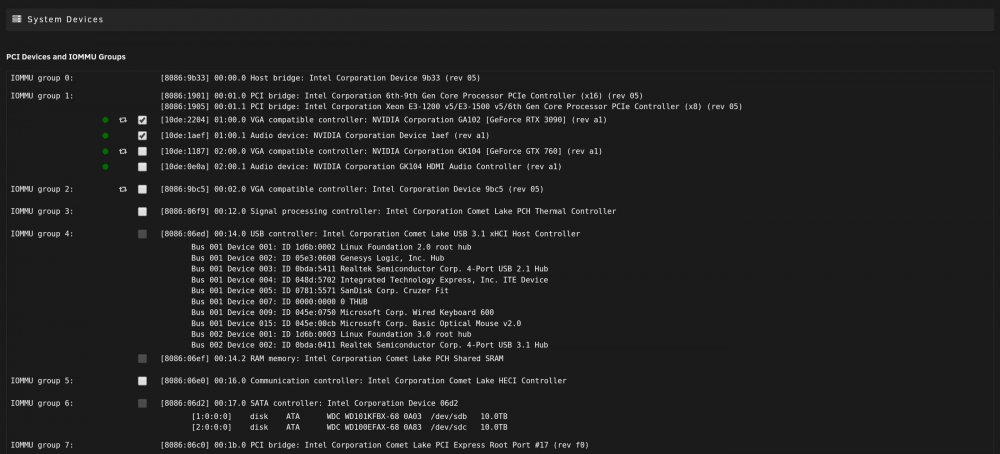The height and width of the screenshot is (454, 1000).
Task: Click the green status dot for GTX 760
Action: 105,151
